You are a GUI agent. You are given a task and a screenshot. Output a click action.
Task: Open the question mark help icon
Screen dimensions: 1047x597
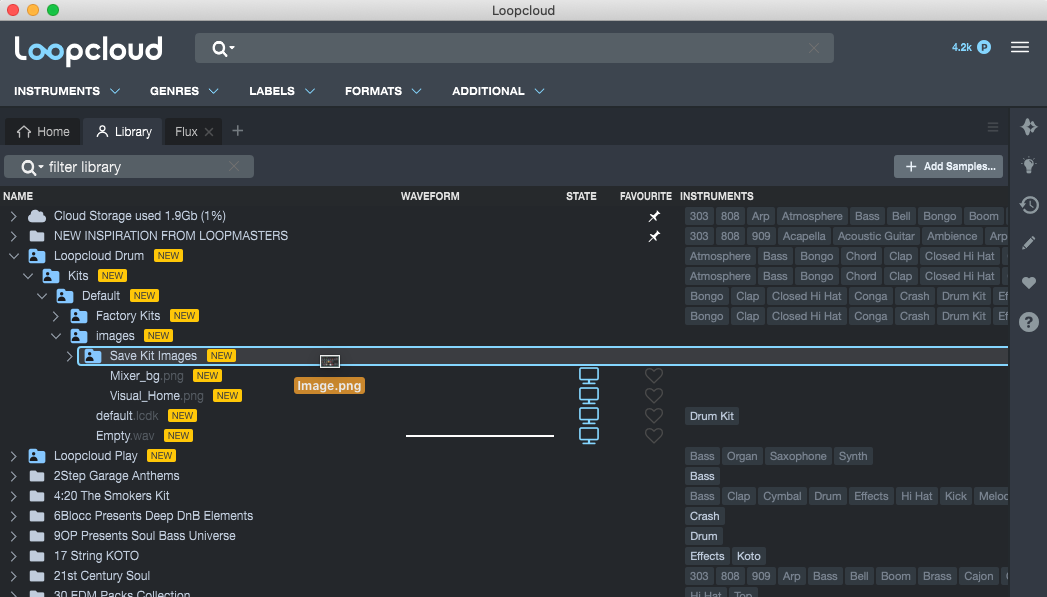(1029, 322)
